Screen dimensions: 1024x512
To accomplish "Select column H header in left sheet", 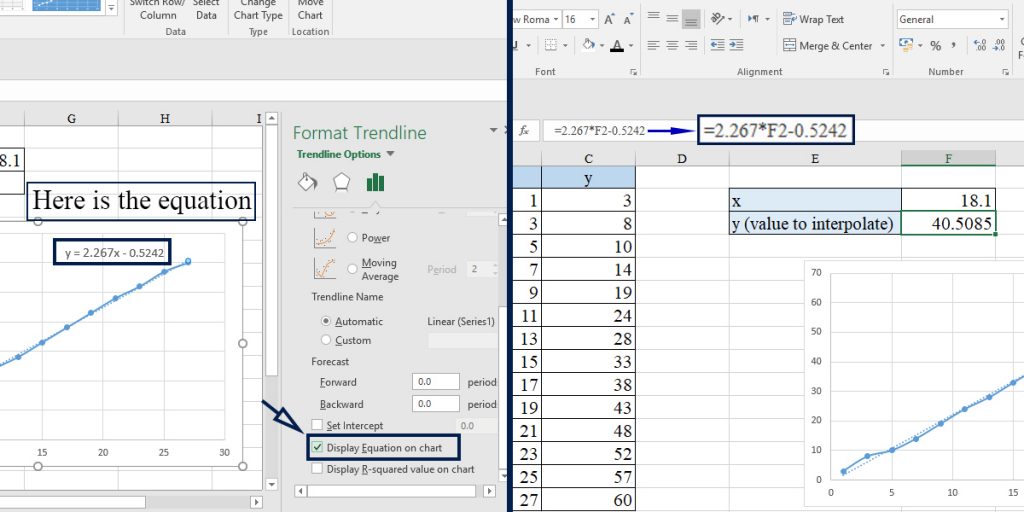I will coord(165,118).
